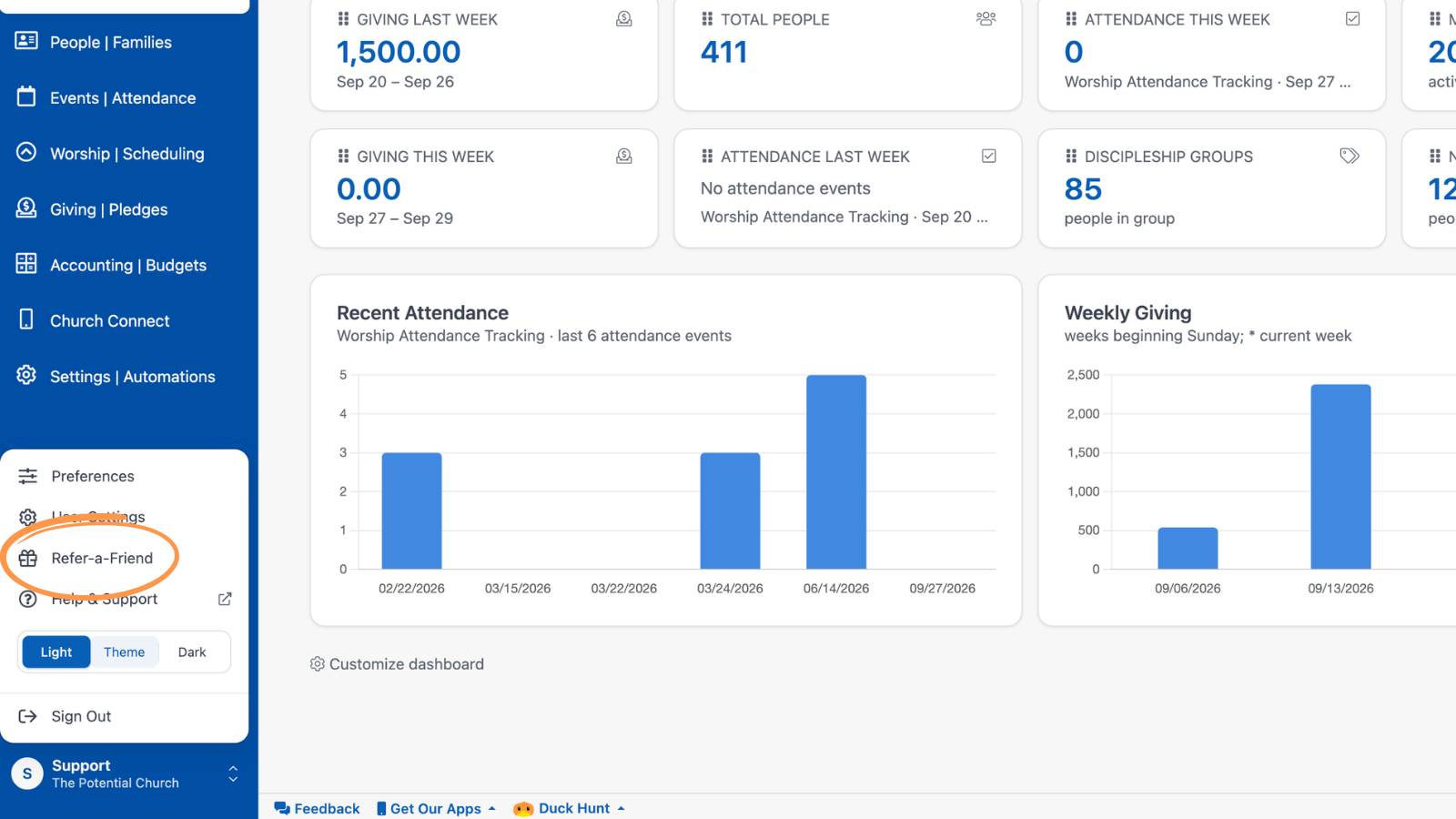The width and height of the screenshot is (1456, 819).
Task: Click the Attendance This Week checkbox icon
Action: click(1353, 18)
